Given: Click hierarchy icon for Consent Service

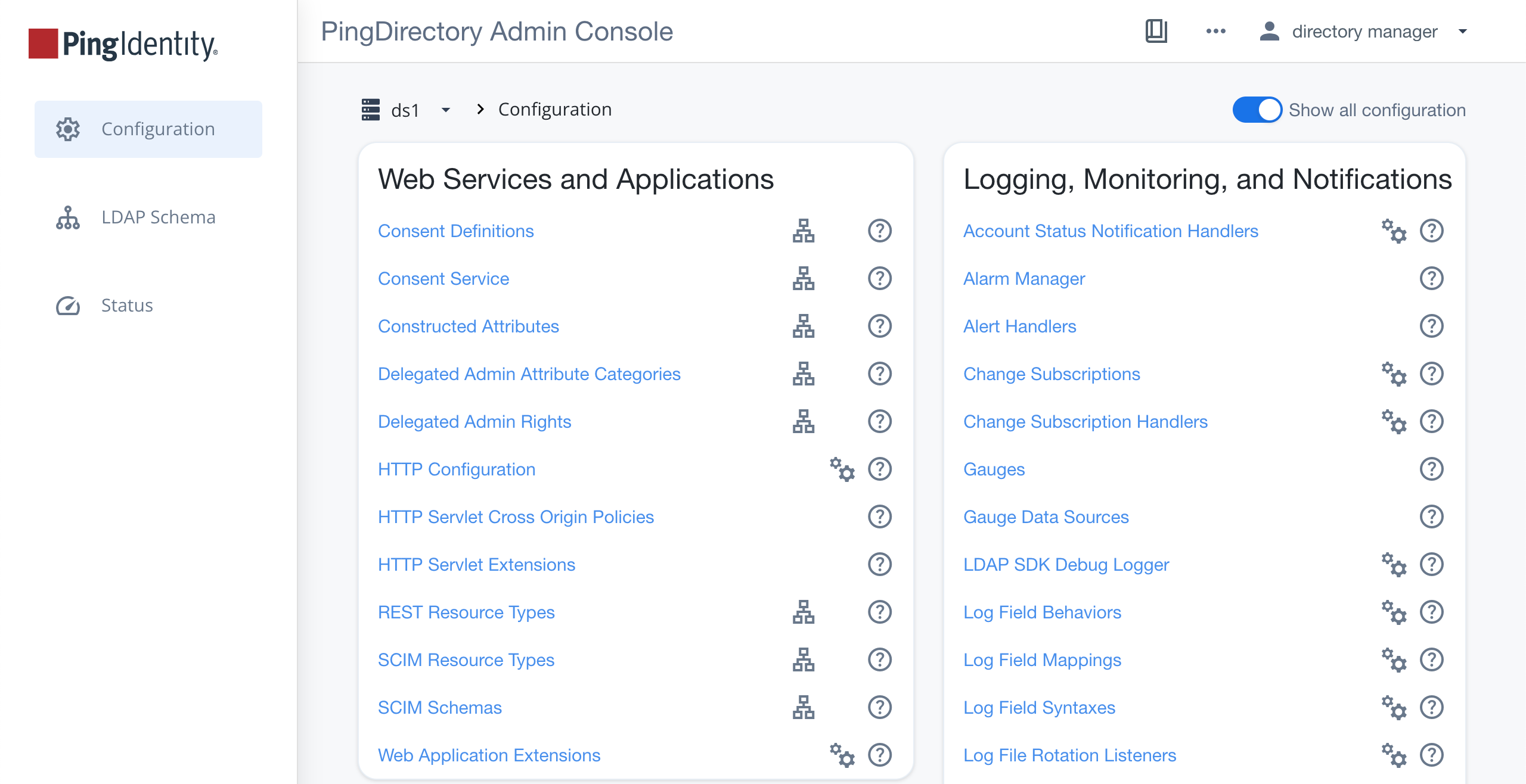Looking at the screenshot, I should click(x=804, y=278).
